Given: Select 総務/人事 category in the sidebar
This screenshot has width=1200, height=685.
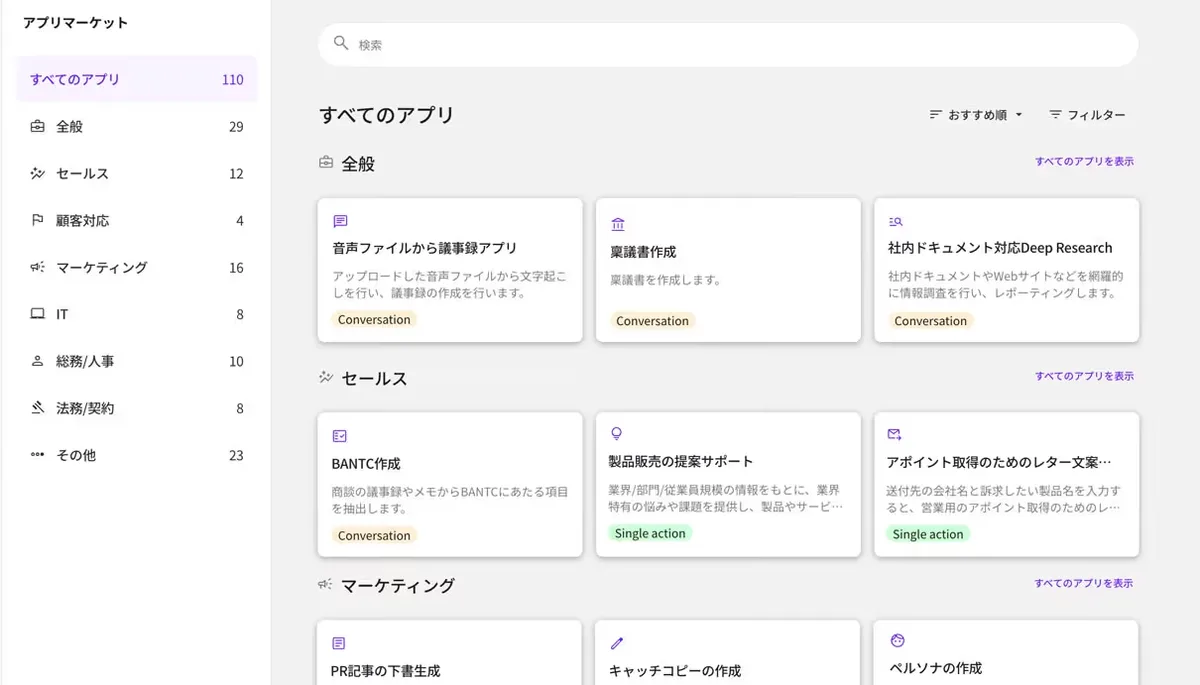Looking at the screenshot, I should point(137,361).
